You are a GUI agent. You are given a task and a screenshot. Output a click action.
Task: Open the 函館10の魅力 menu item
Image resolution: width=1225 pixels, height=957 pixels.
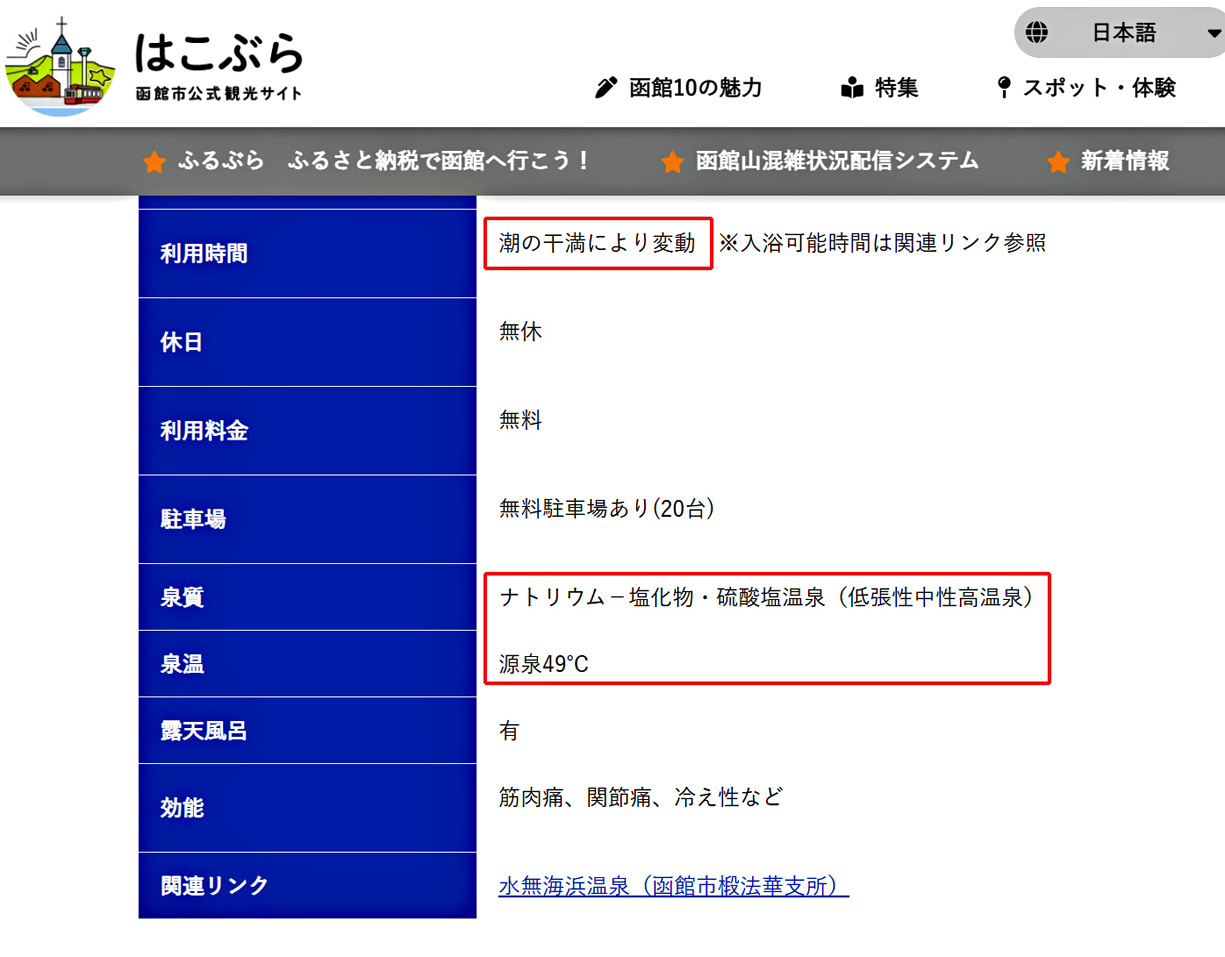[695, 88]
